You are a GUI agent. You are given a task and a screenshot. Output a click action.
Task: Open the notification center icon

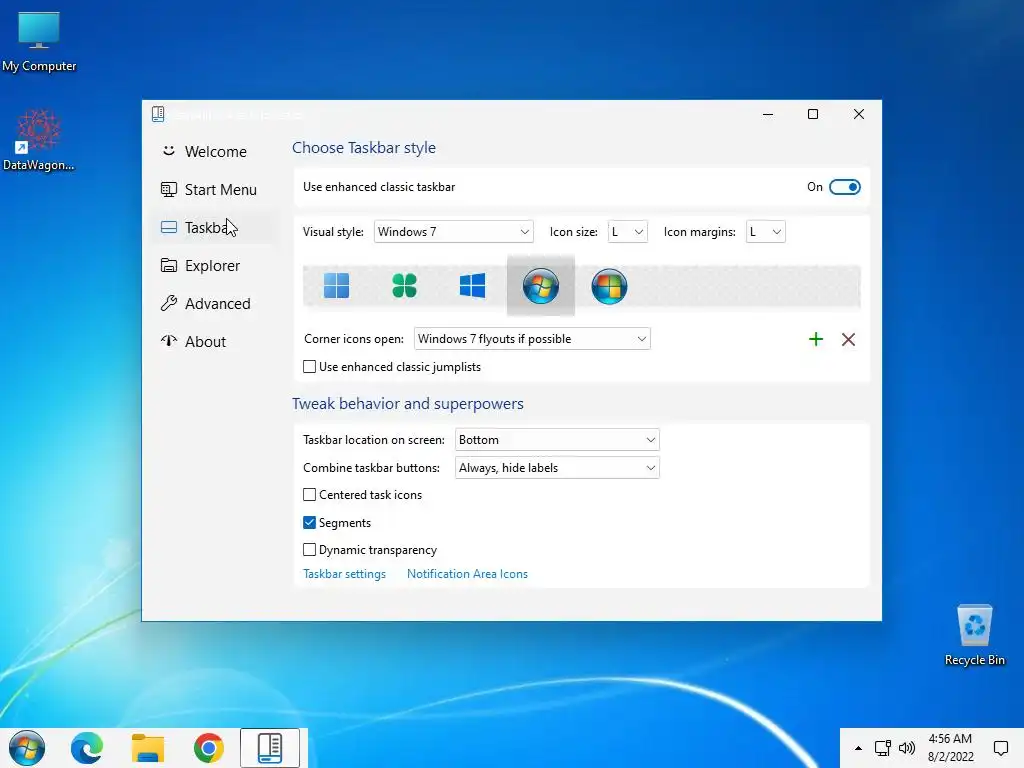click(x=1000, y=748)
